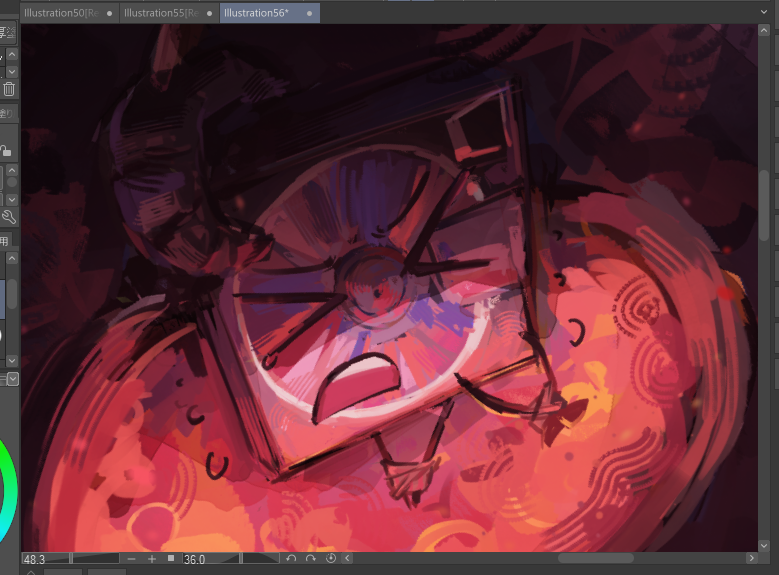
Task: Click the trash delete icon in left panel
Action: point(9,89)
